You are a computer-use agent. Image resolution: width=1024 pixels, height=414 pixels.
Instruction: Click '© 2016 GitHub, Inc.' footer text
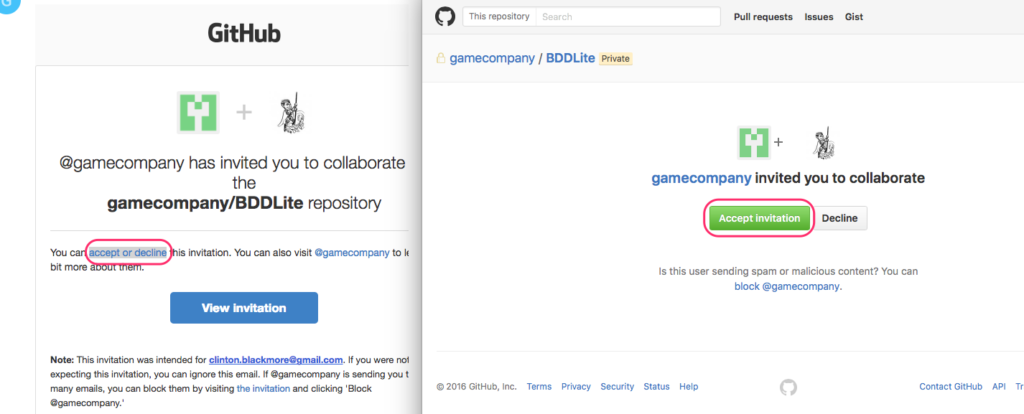(476, 387)
